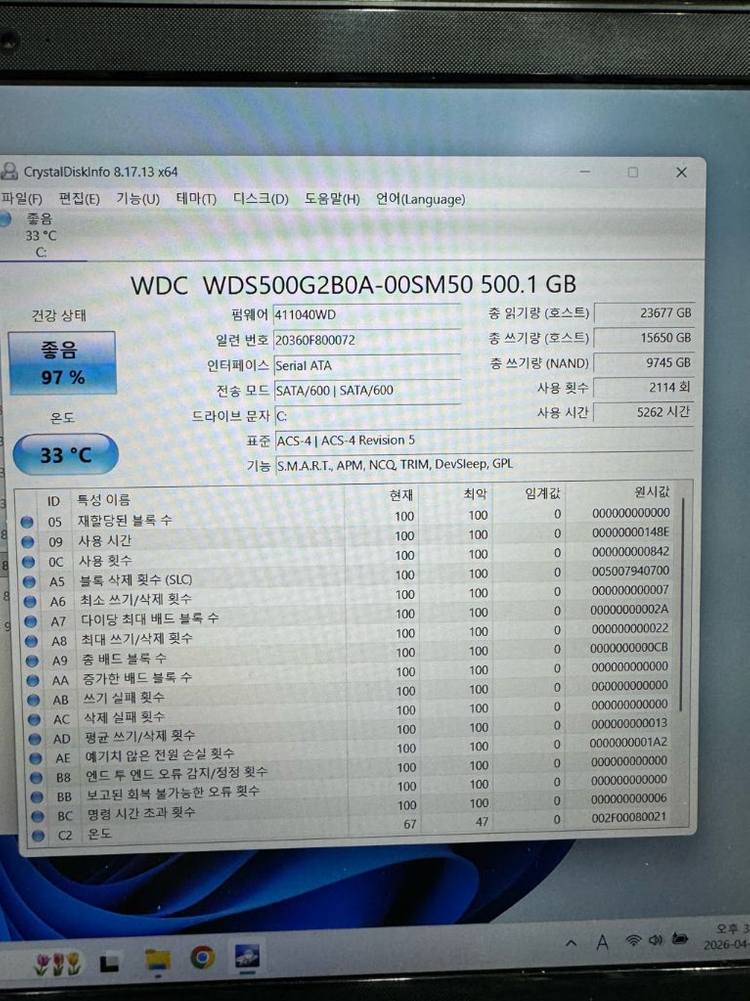Image resolution: width=750 pixels, height=1001 pixels.
Task: Click the ID column header
Action: 54,501
